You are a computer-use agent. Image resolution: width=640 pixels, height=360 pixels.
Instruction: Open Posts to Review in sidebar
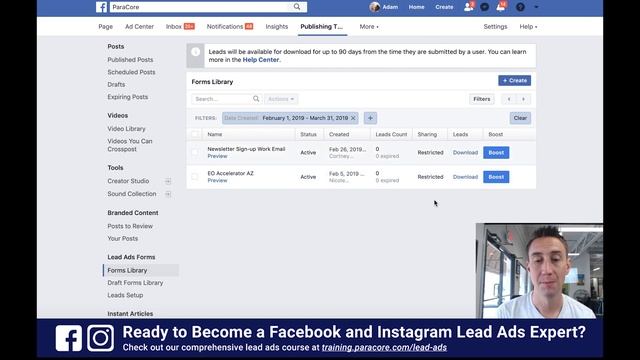click(x=130, y=226)
